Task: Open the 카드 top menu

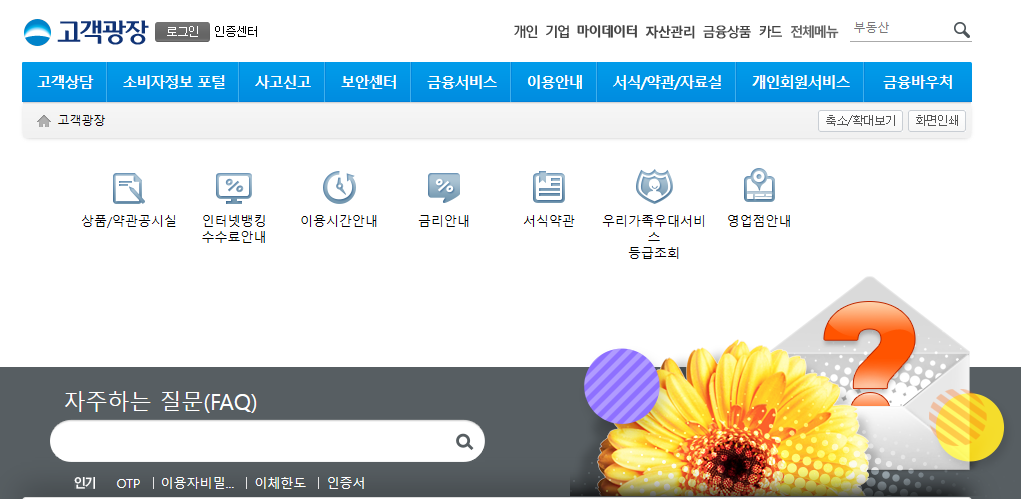Action: pos(770,32)
